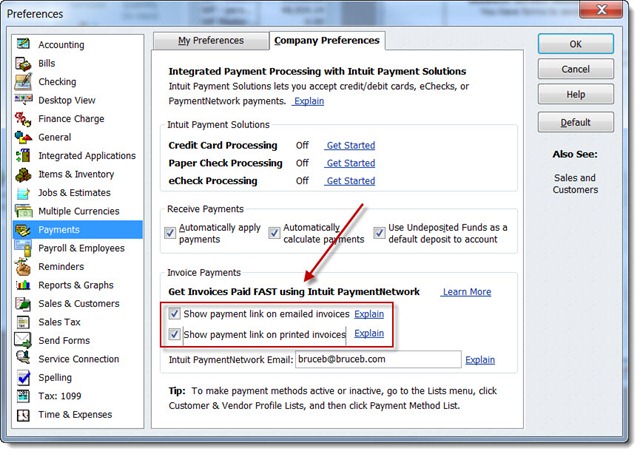Get Started with Paper Check Processing
Viewport: 640px width, 454px height.
pyautogui.click(x=350, y=163)
